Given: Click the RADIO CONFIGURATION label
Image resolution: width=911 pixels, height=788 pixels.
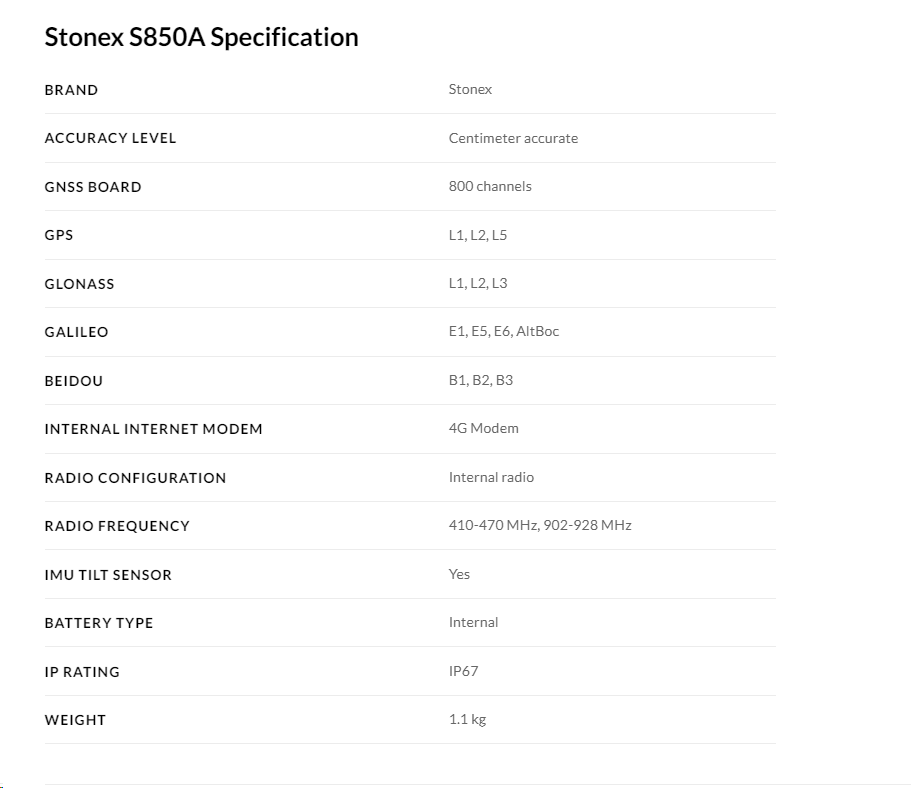Looking at the screenshot, I should coord(135,478).
